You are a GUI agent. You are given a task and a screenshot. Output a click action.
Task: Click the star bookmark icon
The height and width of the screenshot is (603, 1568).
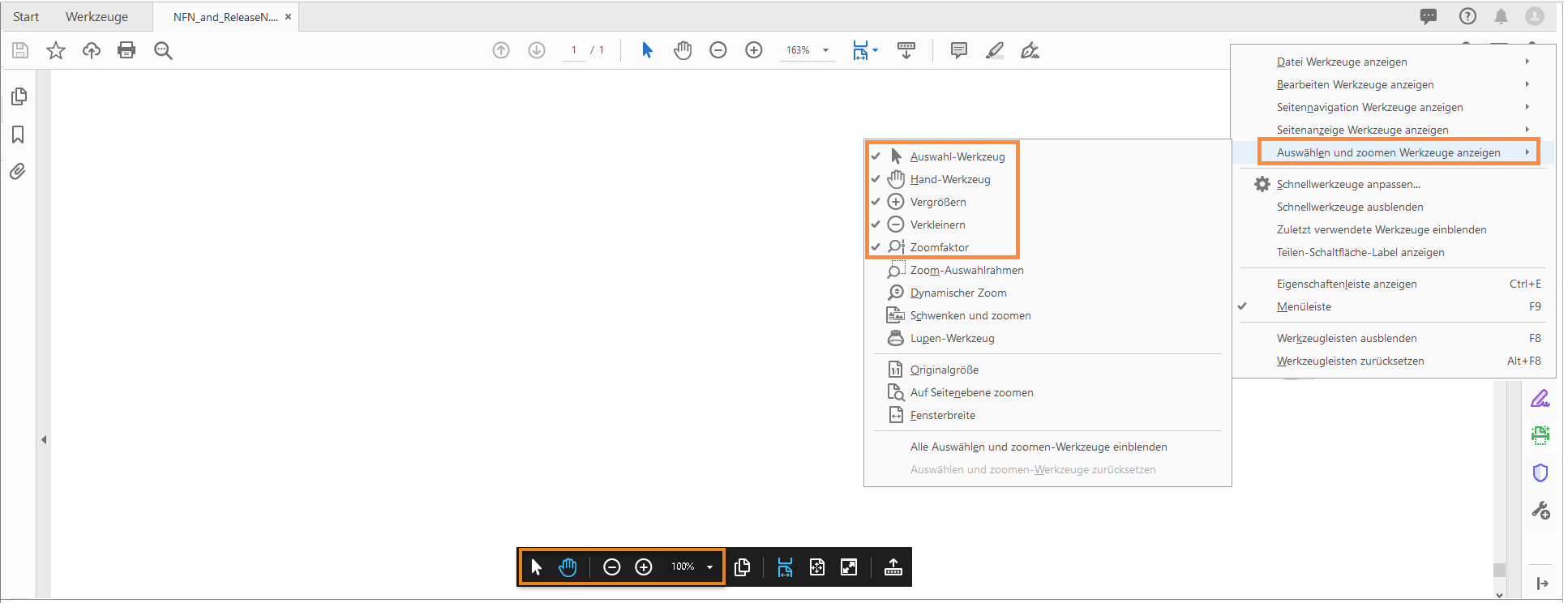tap(56, 50)
